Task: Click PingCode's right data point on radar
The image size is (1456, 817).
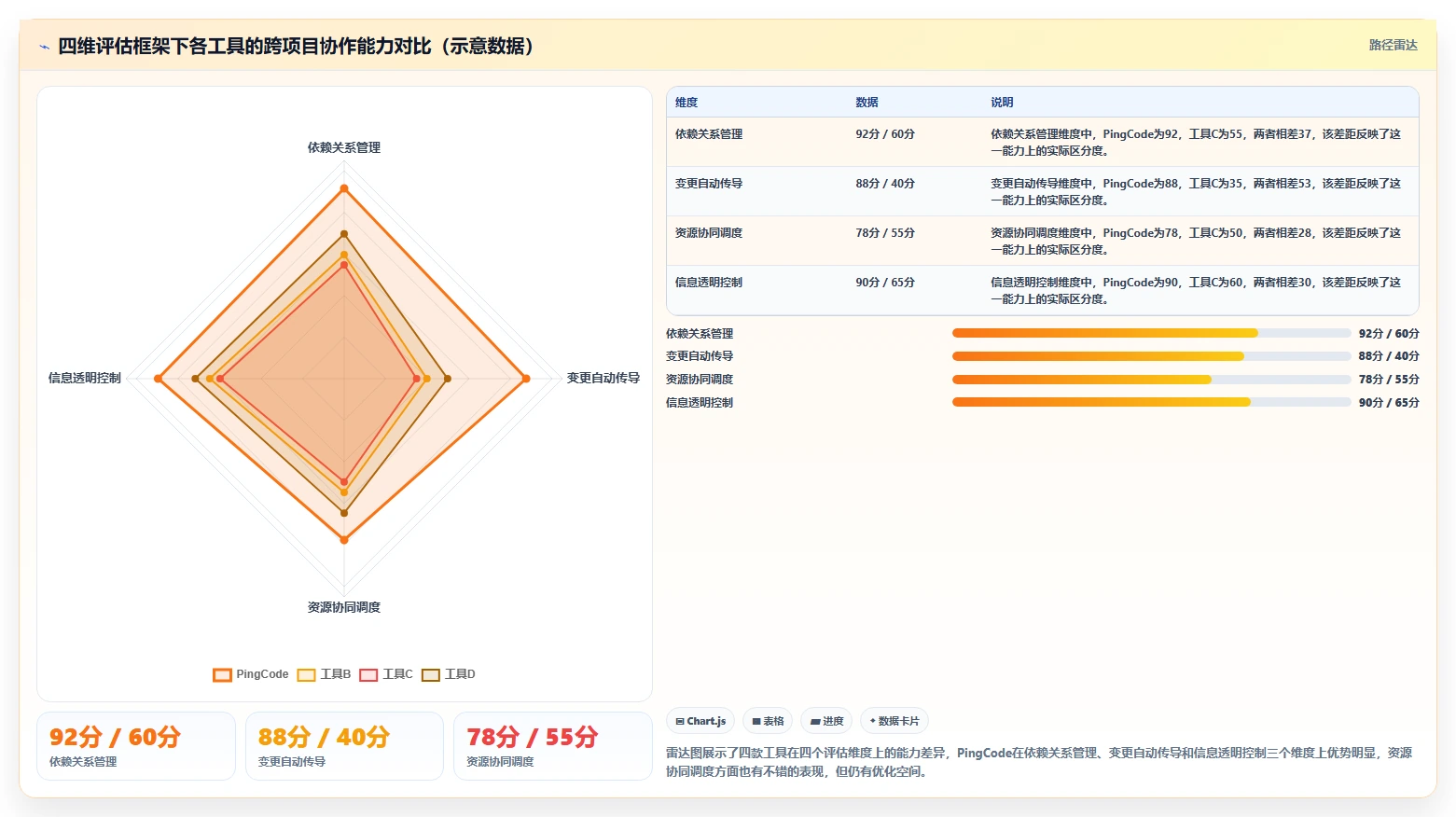Action: [x=526, y=379]
